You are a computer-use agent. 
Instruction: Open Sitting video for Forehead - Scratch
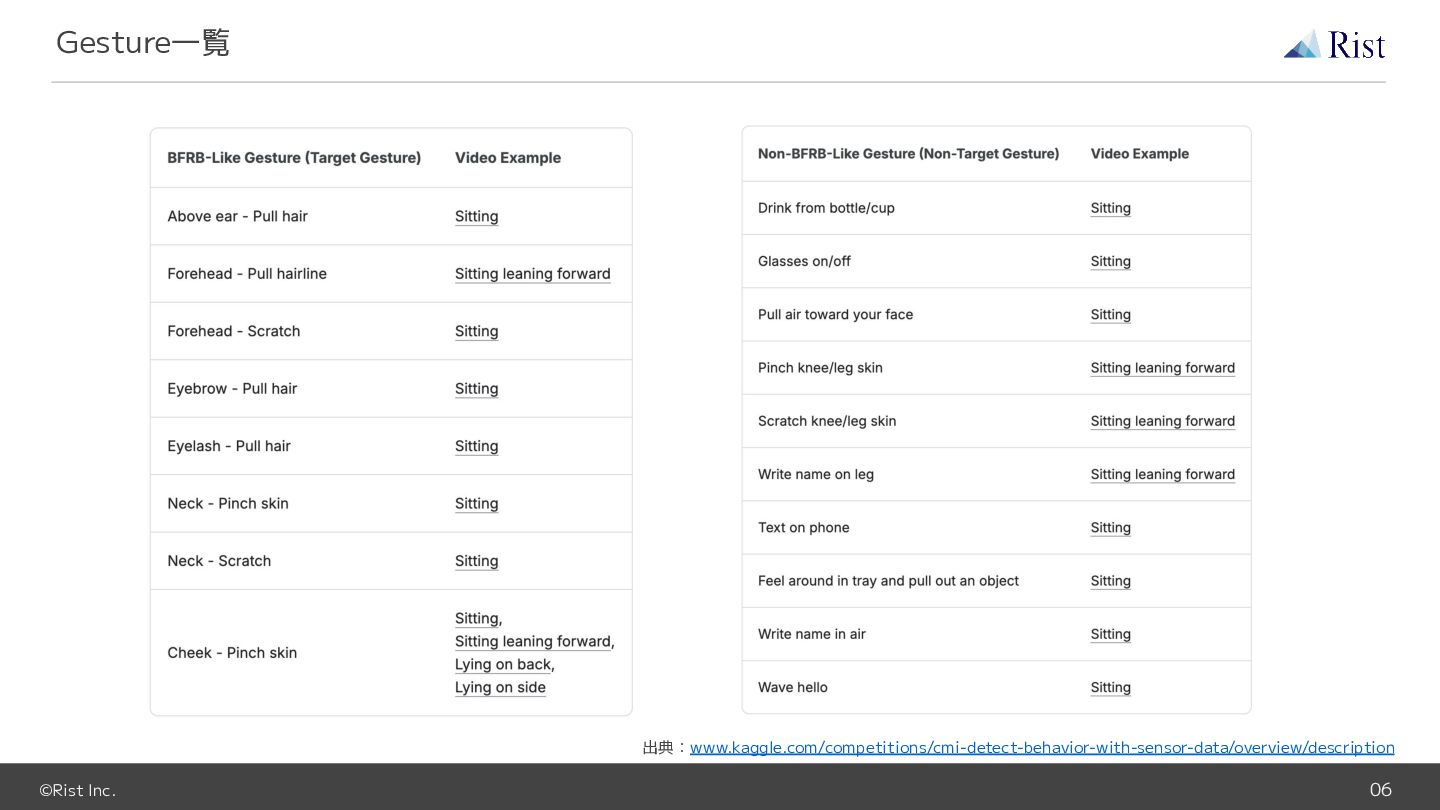[x=476, y=331]
